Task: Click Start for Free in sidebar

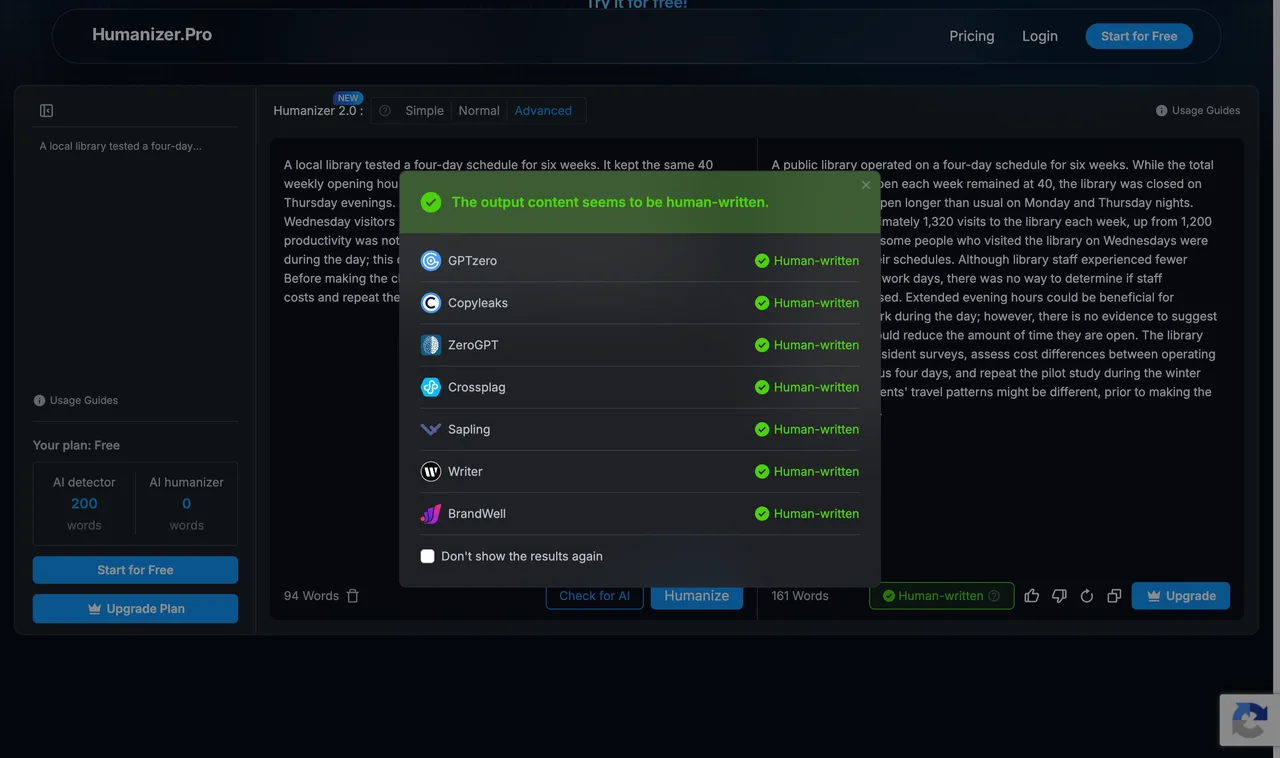Action: point(135,570)
